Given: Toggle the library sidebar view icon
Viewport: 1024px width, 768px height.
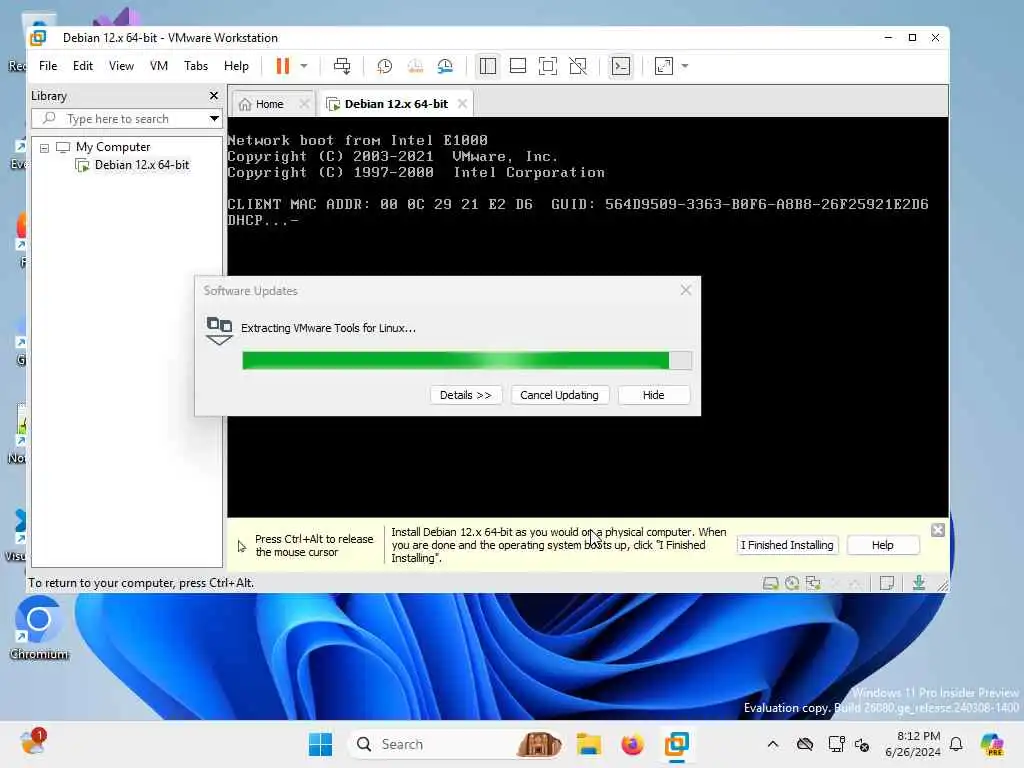Looking at the screenshot, I should pos(488,66).
